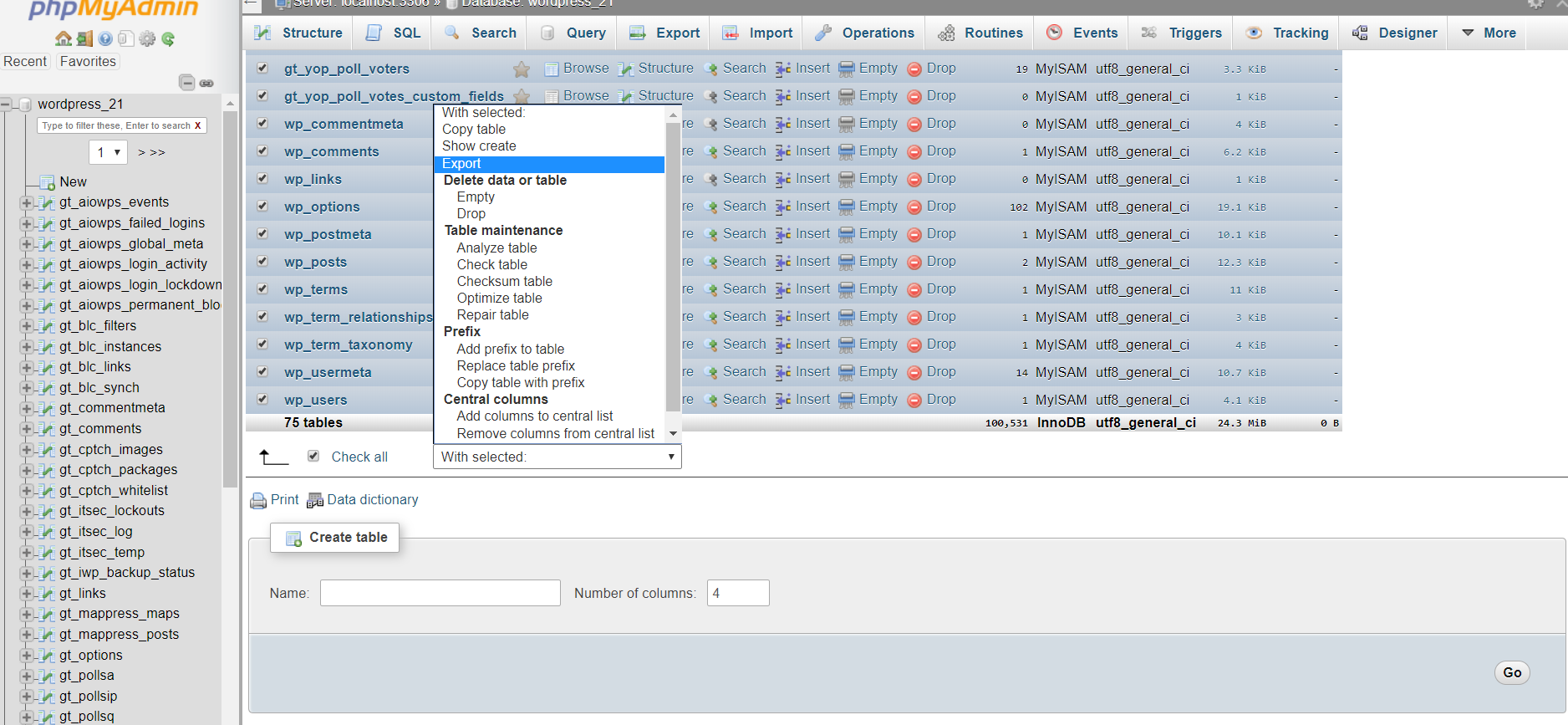Click Insert icon in wp_links row
This screenshot has height=725, width=1568.
(783, 179)
